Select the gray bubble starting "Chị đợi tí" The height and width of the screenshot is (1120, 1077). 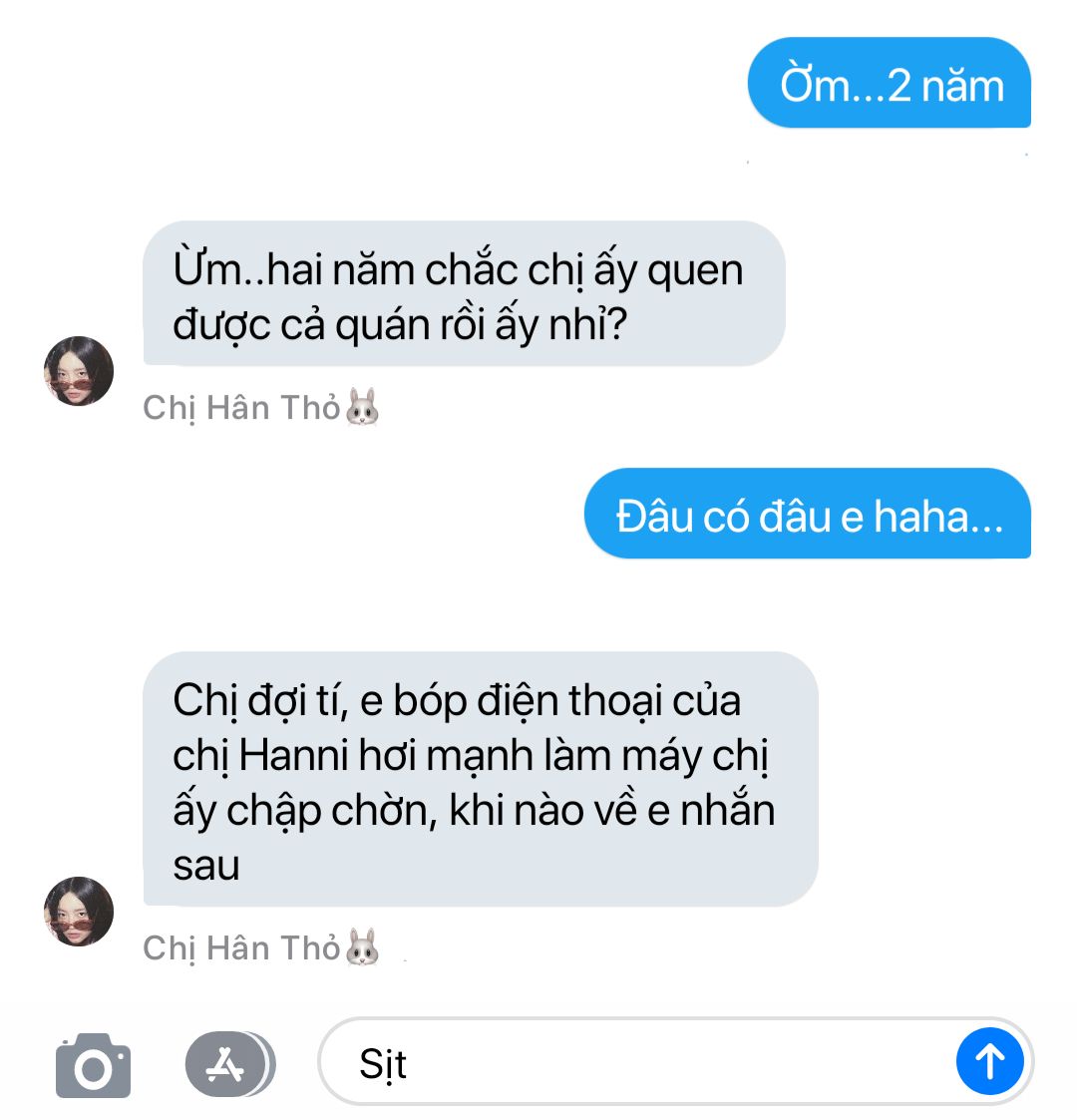[481, 779]
